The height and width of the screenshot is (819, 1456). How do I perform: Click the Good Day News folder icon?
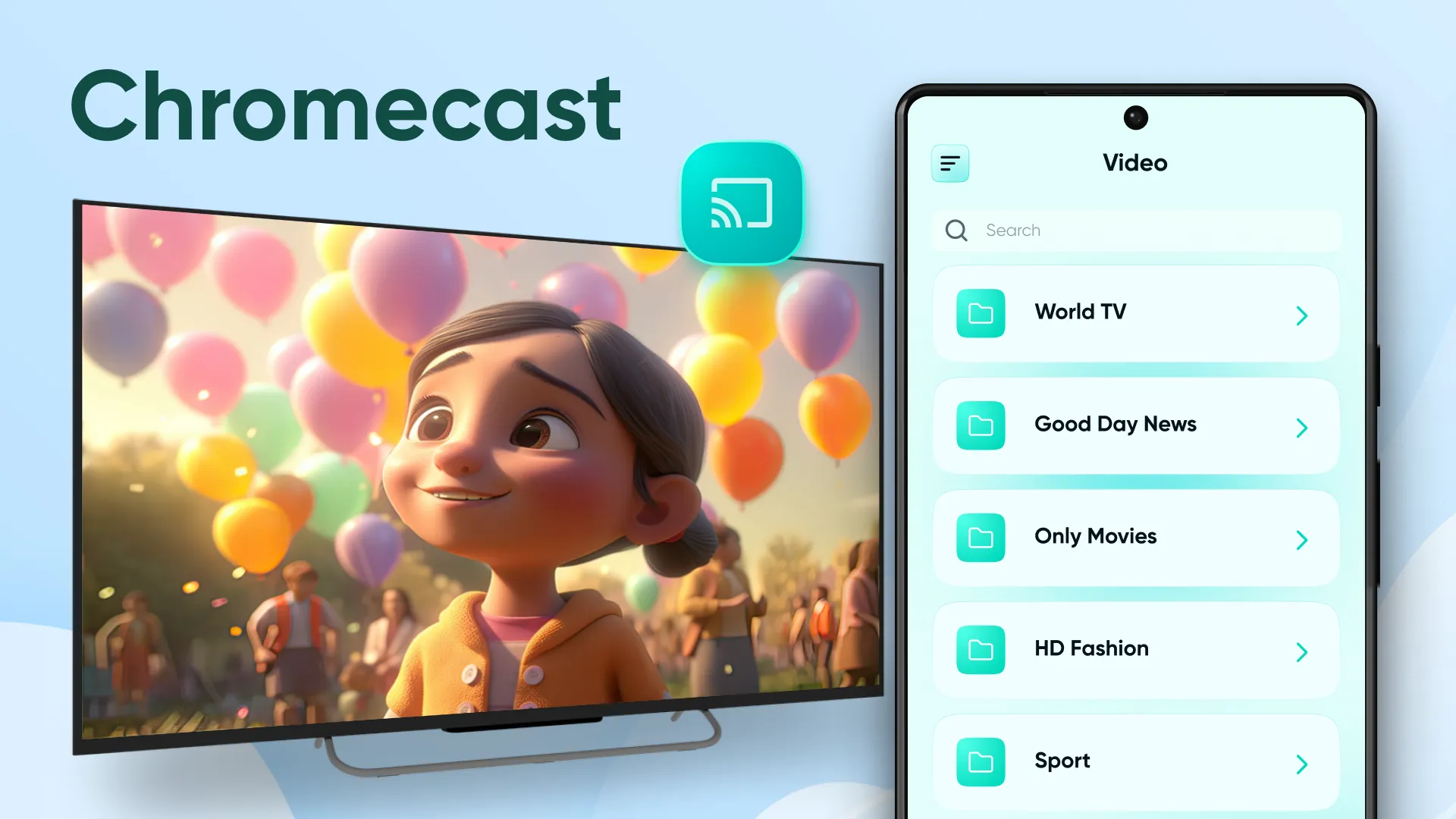[980, 424]
